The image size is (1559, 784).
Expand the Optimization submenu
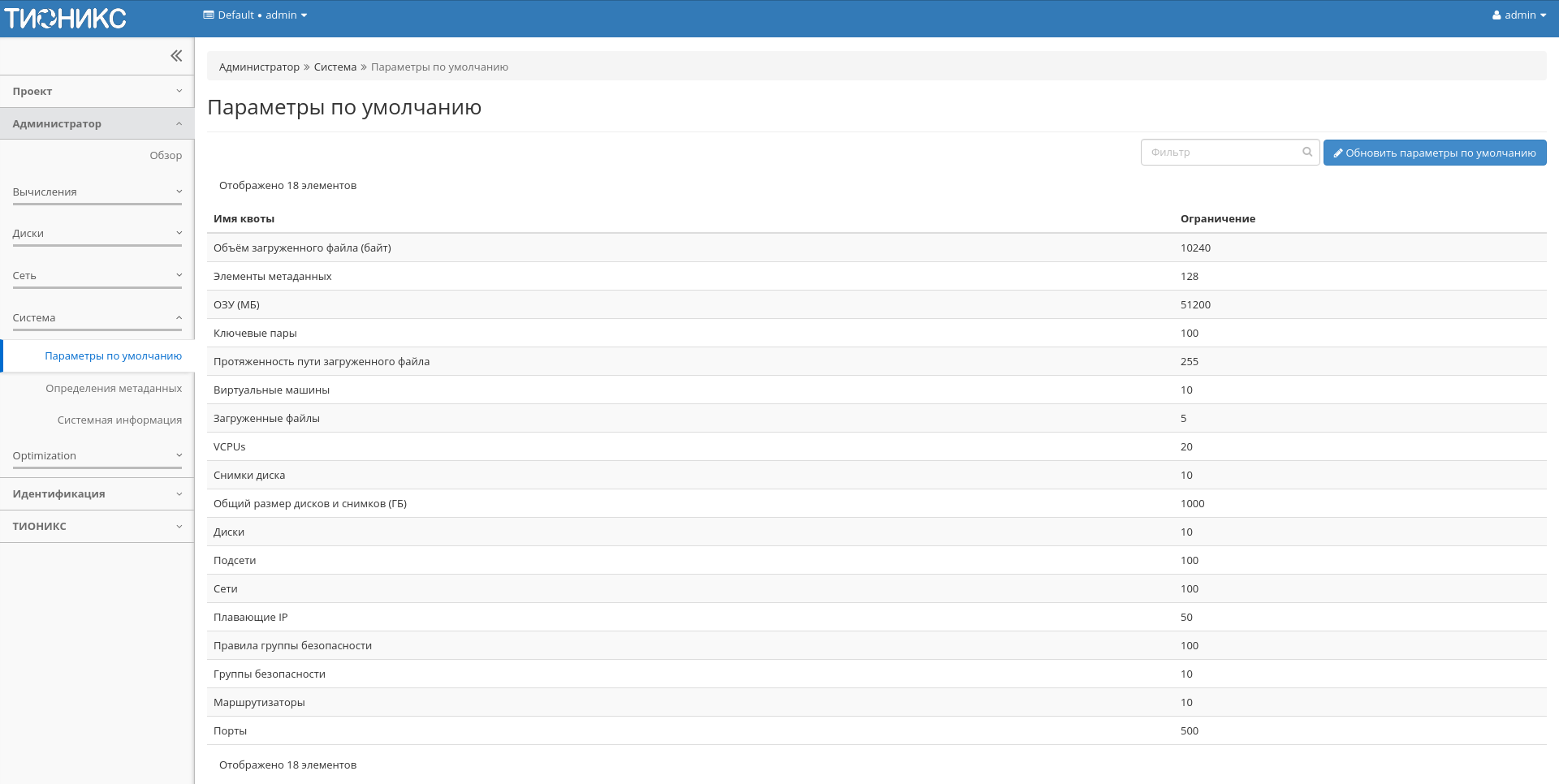click(97, 456)
